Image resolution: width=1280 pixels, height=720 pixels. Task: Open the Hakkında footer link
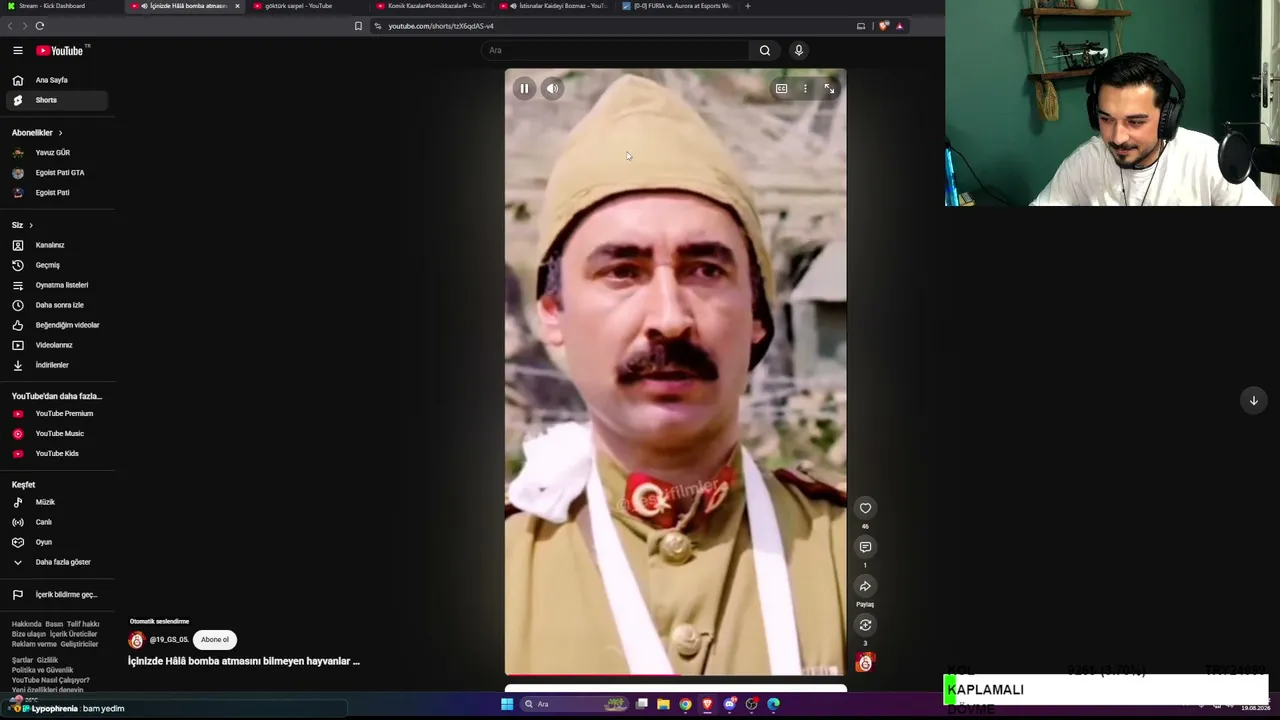tap(25, 624)
